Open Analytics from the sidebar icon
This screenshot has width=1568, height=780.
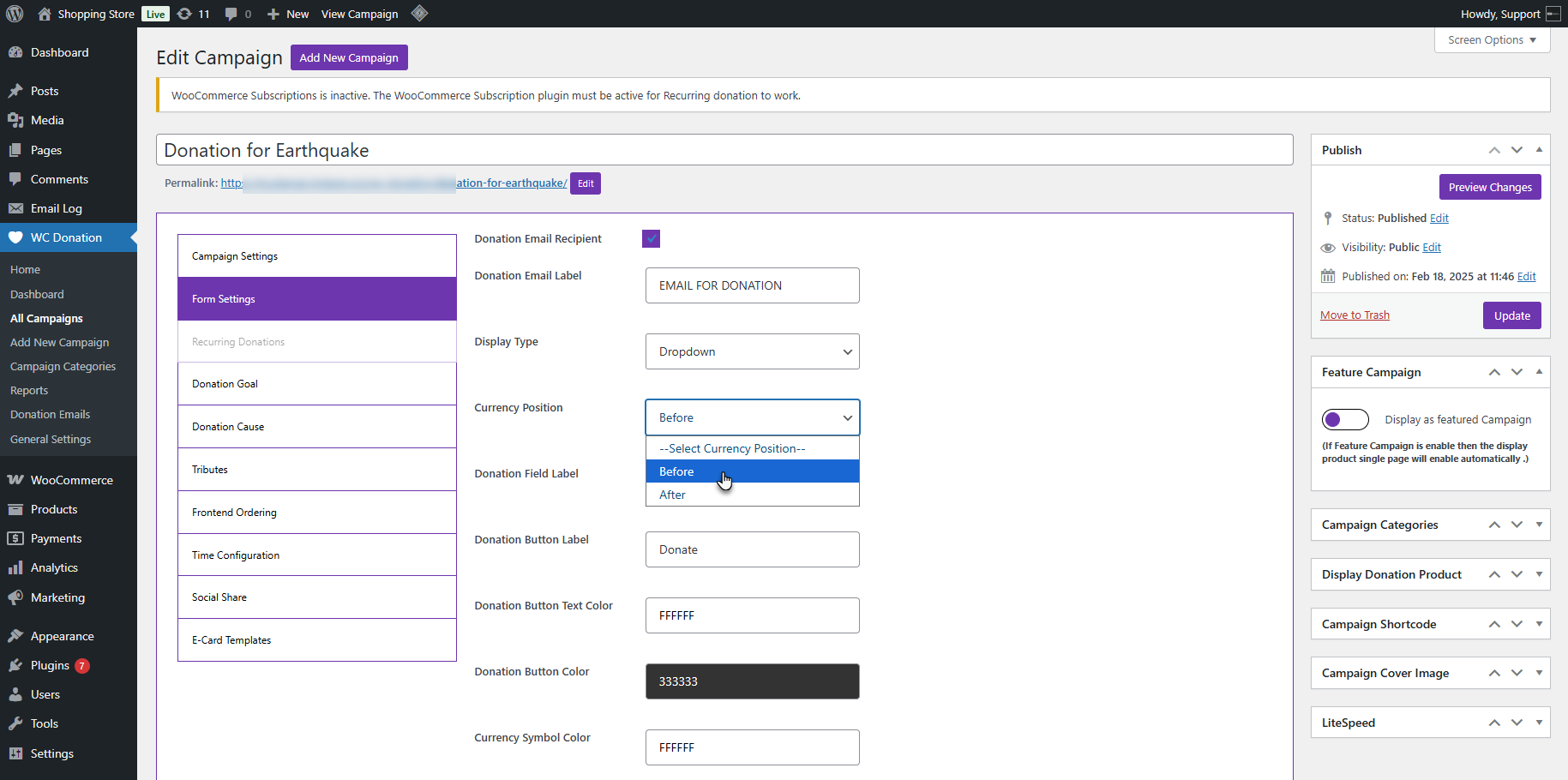(15, 567)
